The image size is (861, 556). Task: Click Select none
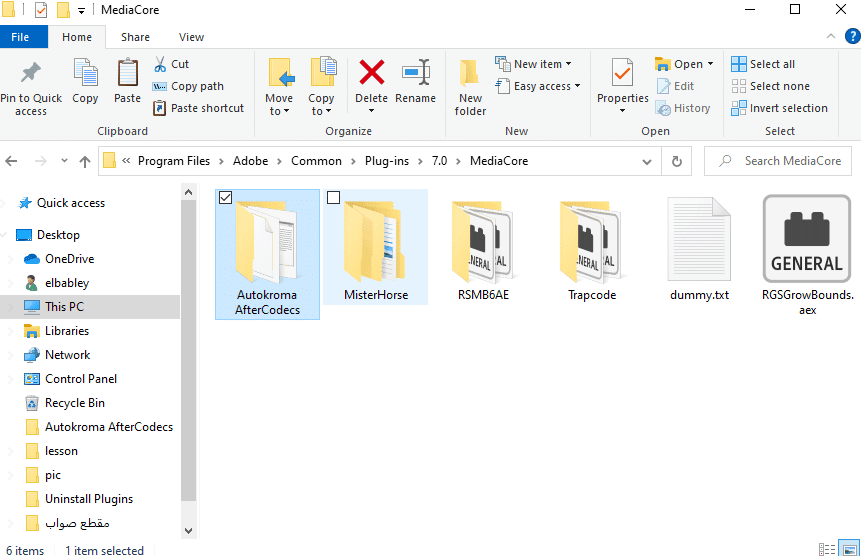click(x=770, y=86)
